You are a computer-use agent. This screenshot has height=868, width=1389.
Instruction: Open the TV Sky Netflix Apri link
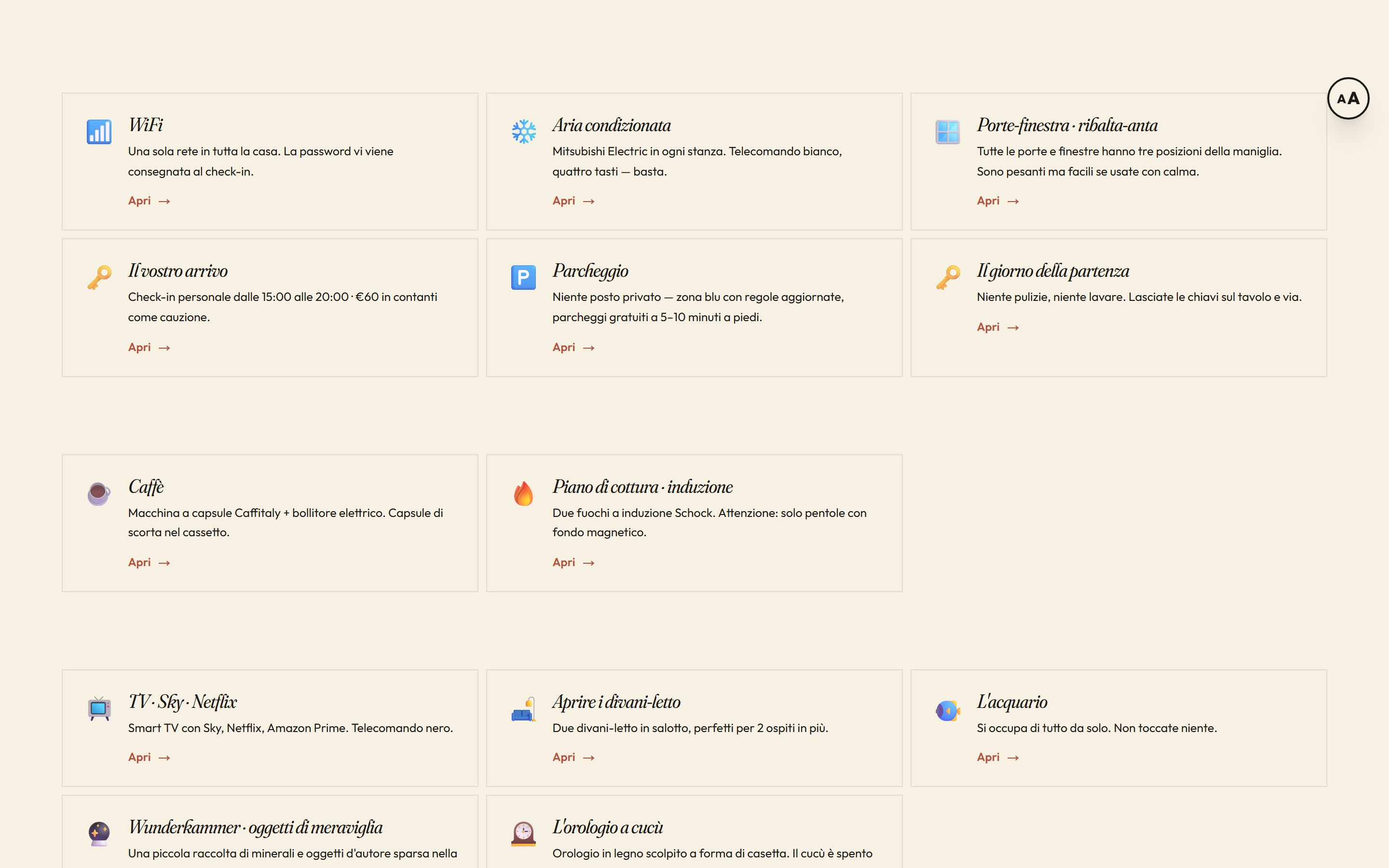point(149,757)
